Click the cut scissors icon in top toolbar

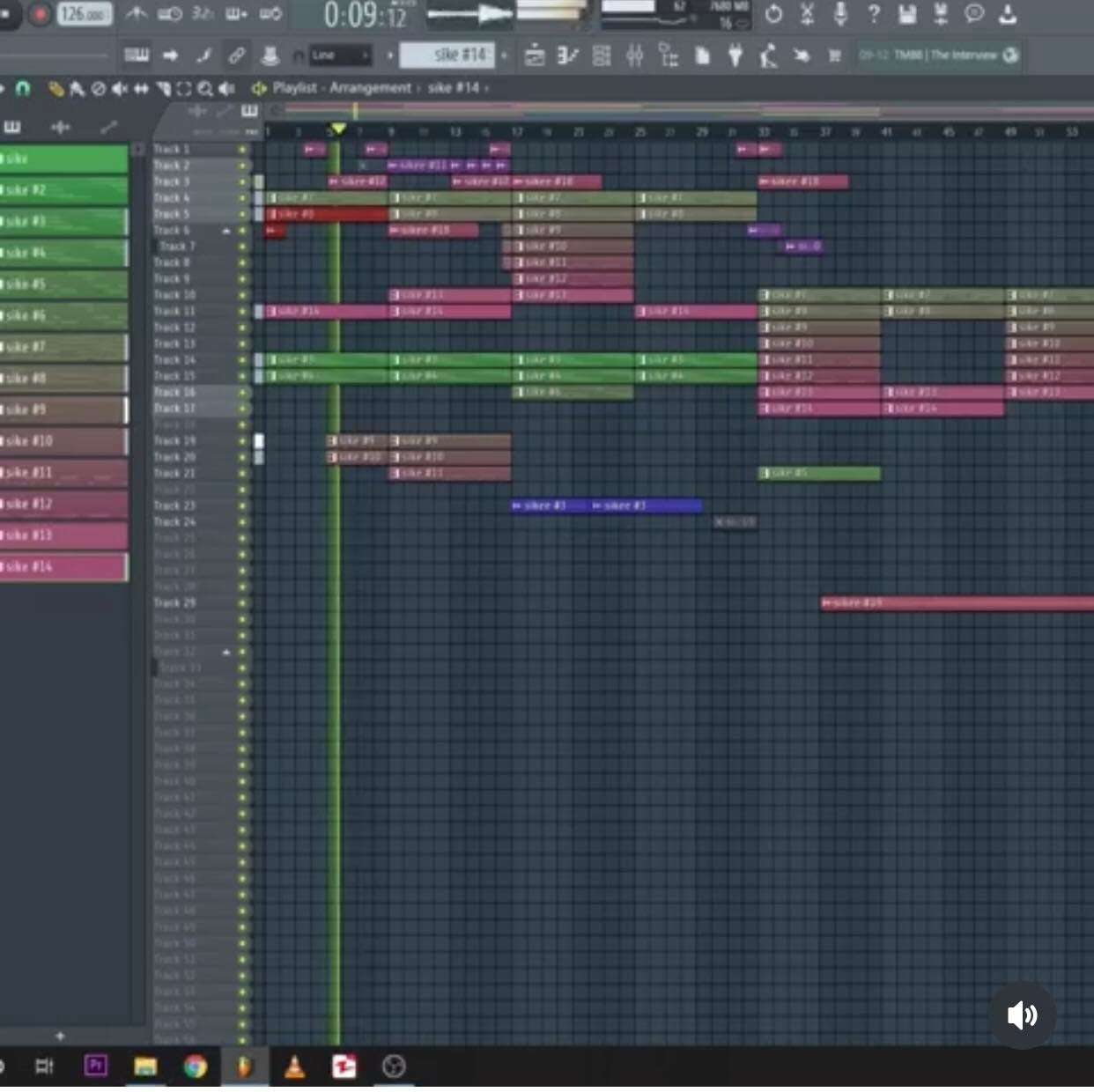(x=807, y=14)
